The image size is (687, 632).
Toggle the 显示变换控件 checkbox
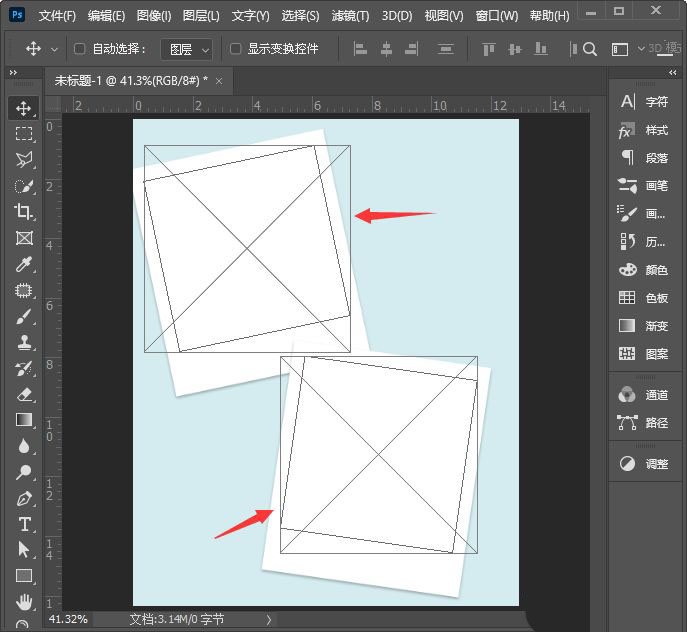click(x=236, y=49)
